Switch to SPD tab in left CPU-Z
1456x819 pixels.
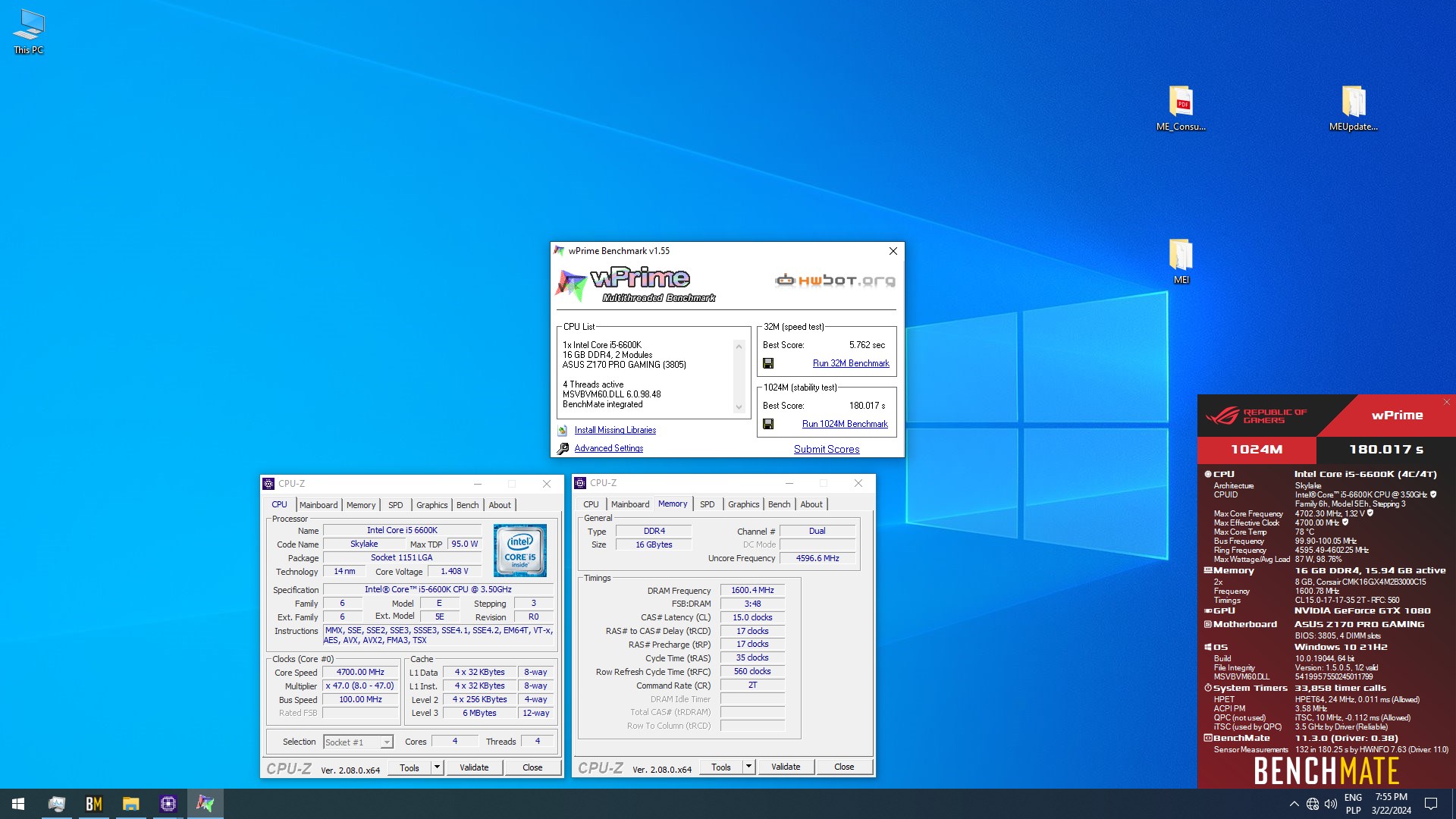pos(396,505)
